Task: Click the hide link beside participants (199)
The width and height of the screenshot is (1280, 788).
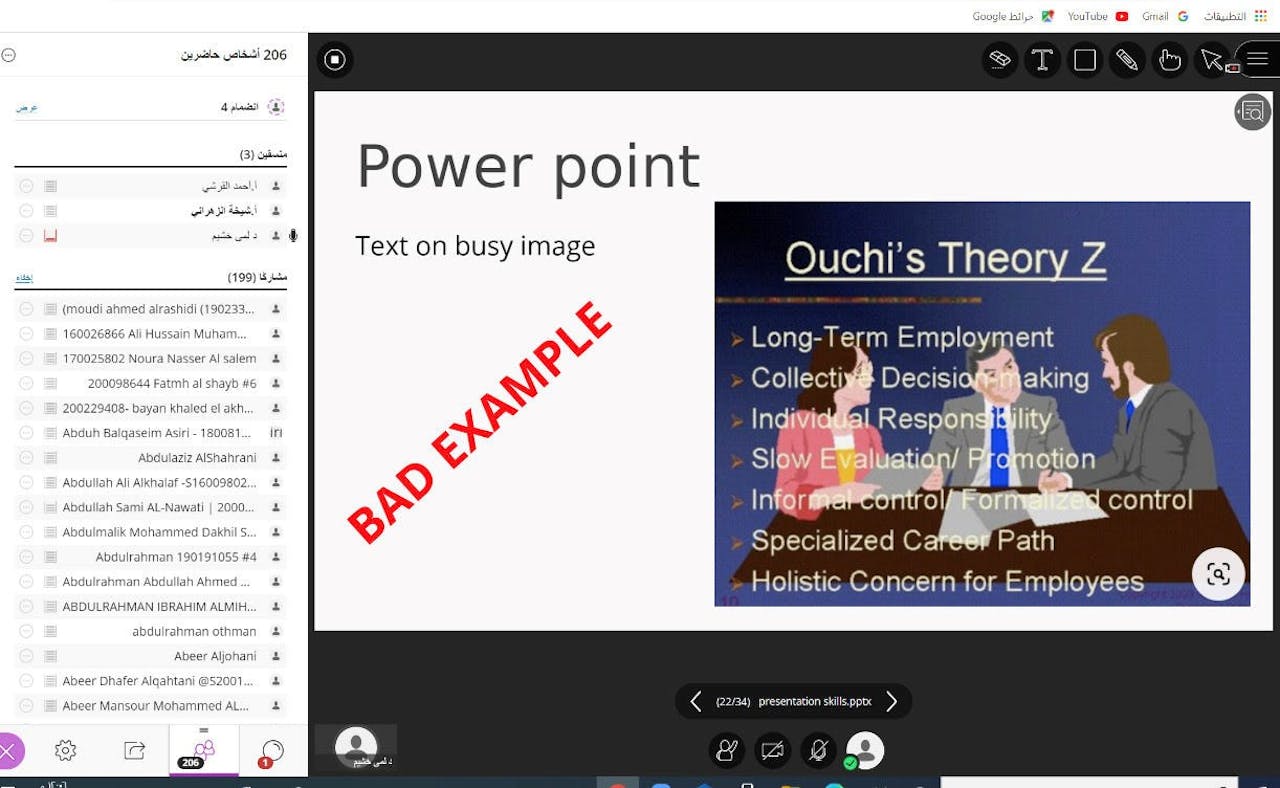Action: 24,277
